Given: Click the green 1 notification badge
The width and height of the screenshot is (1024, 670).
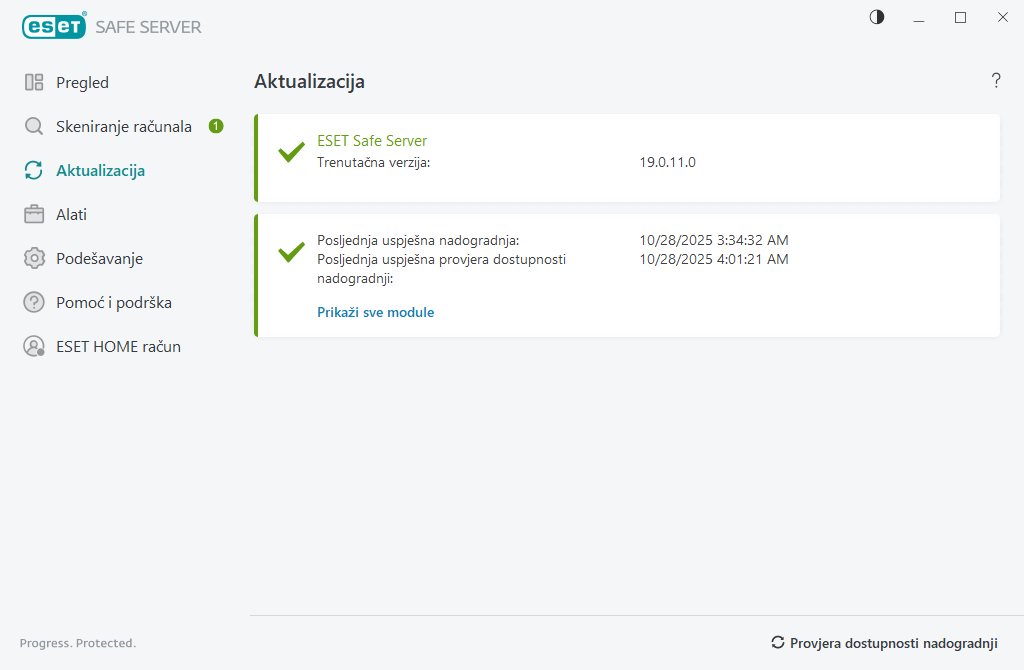Looking at the screenshot, I should coord(215,126).
